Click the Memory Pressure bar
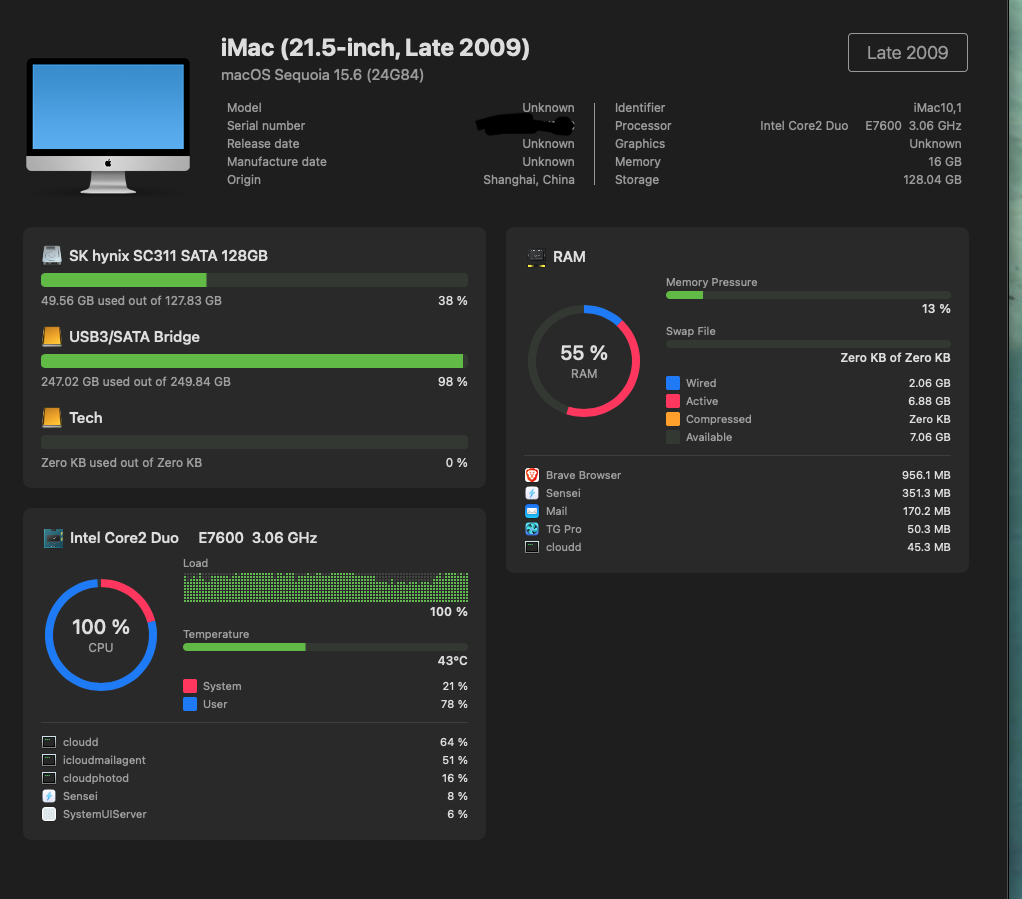Image resolution: width=1022 pixels, height=899 pixels. pos(808,295)
